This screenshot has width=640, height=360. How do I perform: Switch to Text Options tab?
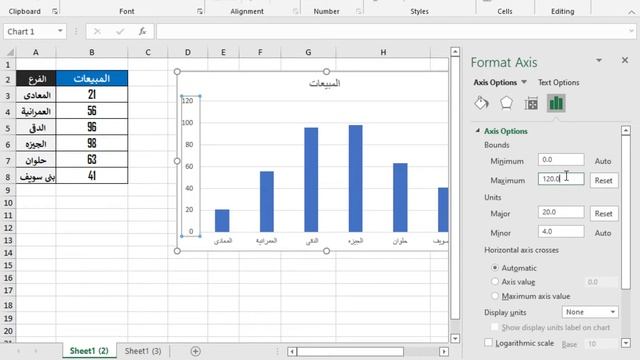558,82
